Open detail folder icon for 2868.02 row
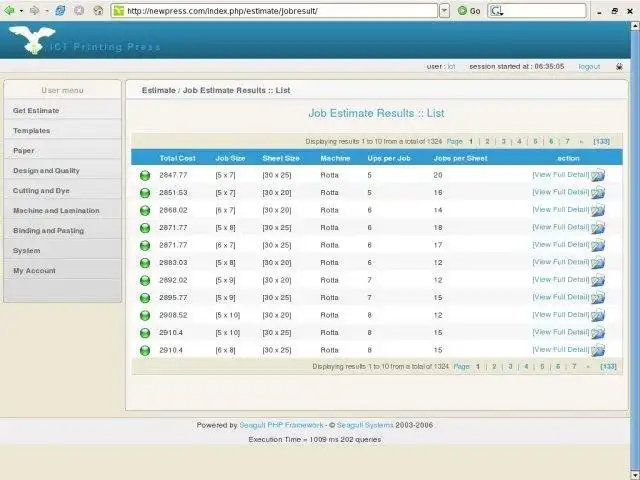The width and height of the screenshot is (640, 480). (x=598, y=210)
